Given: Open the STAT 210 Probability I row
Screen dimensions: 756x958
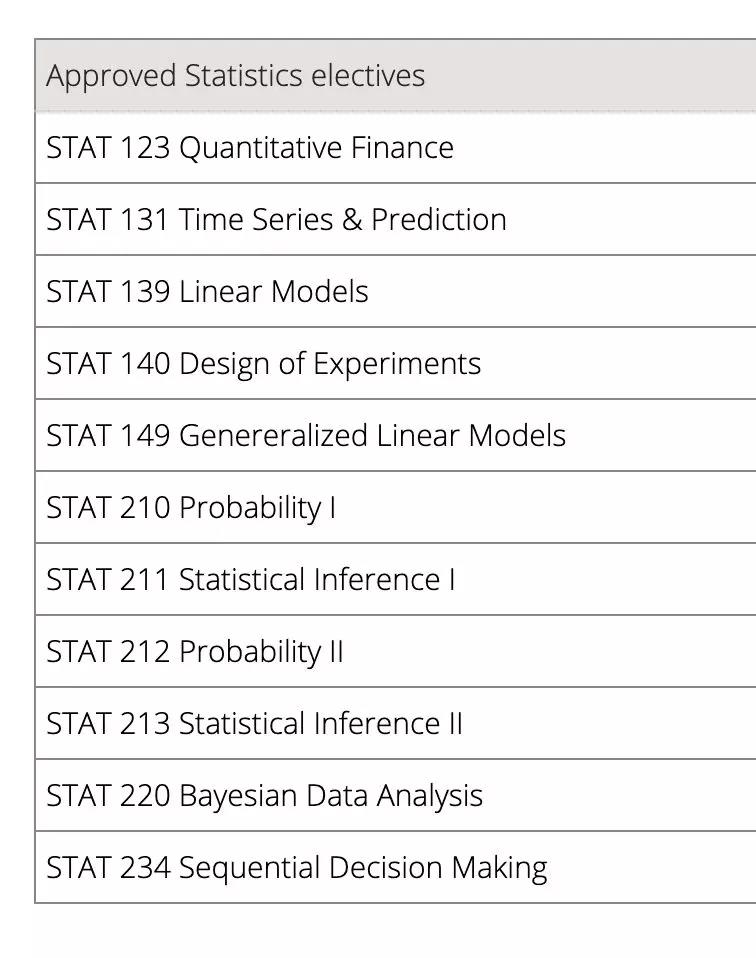Looking at the screenshot, I should point(396,507).
